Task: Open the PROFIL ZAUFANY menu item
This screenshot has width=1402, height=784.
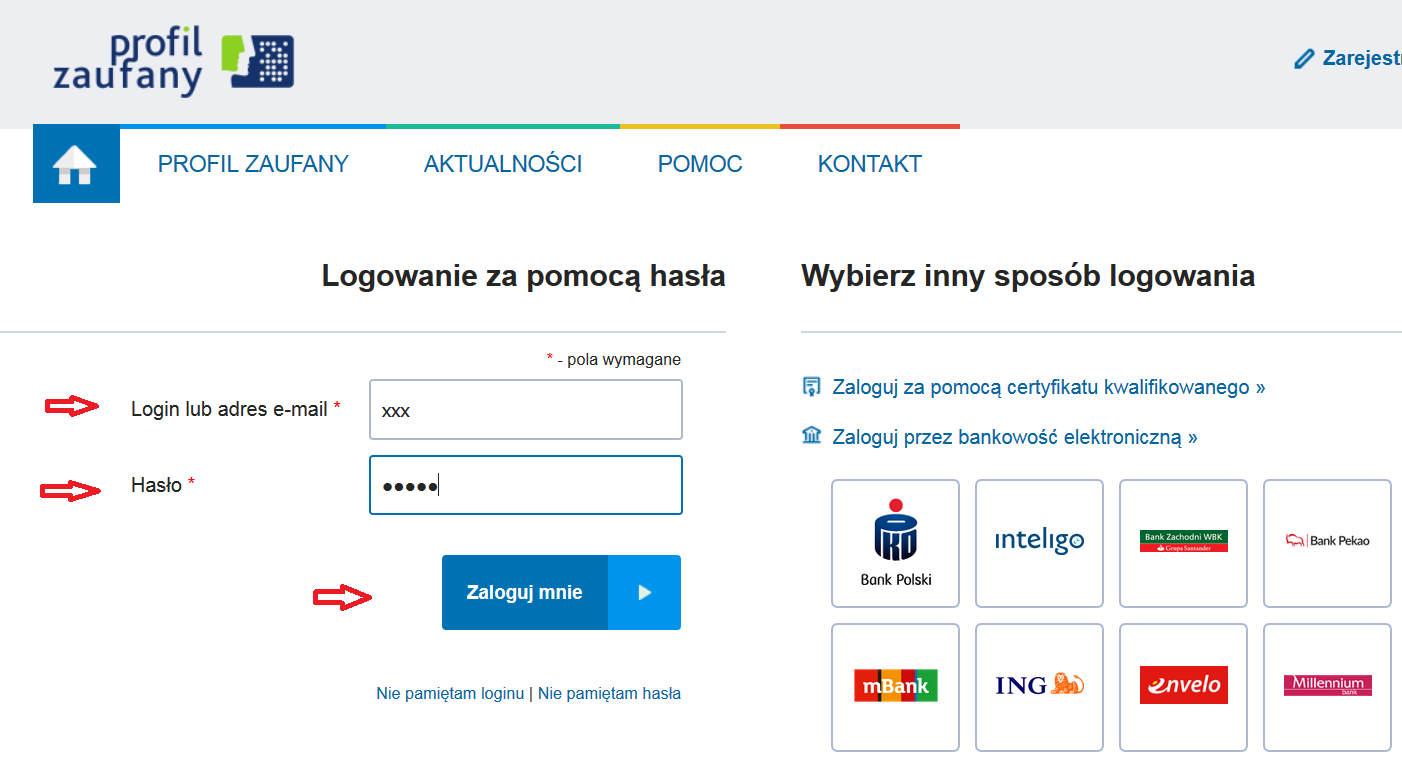Action: 253,164
